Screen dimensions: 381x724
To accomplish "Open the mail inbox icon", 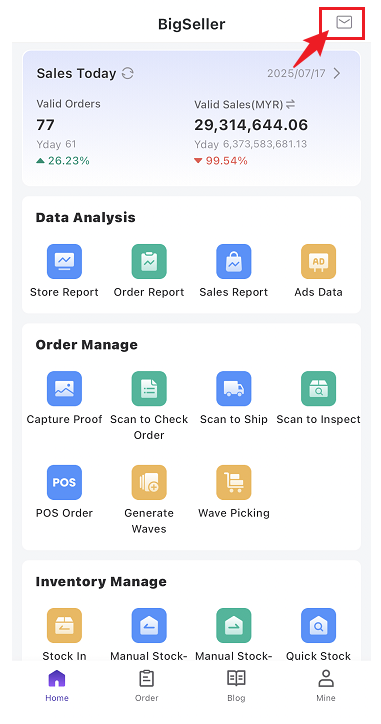I will click(x=344, y=22).
